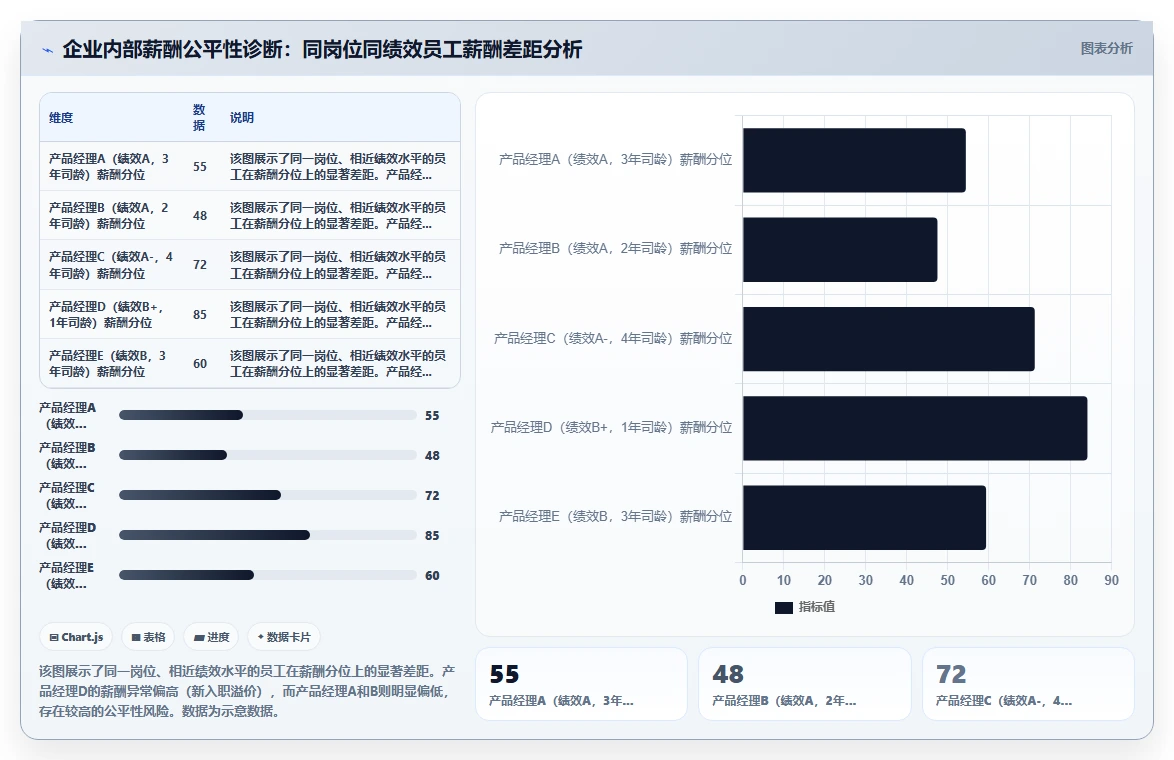Click the value 60 in the table
The height and width of the screenshot is (760, 1174).
[x=200, y=363]
